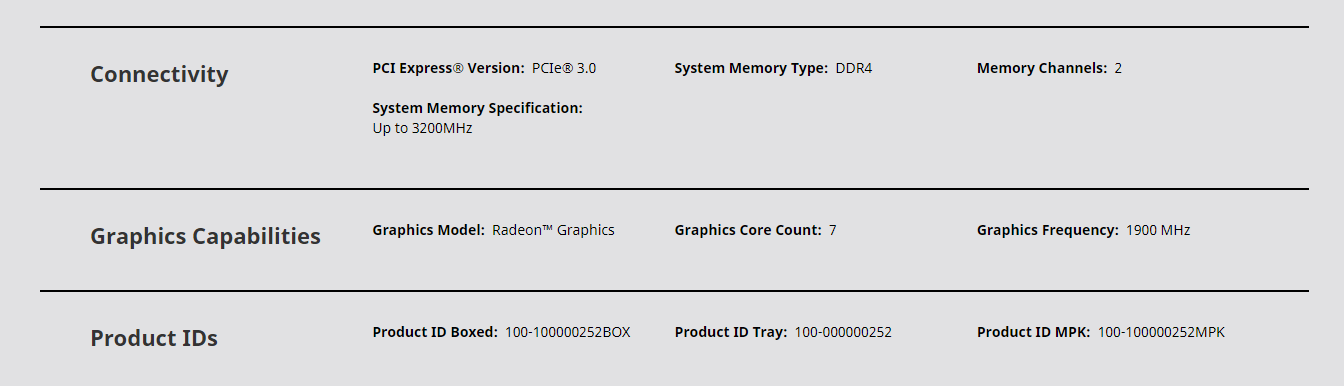Click the Graphics Frequency label
The height and width of the screenshot is (386, 1344).
[x=1048, y=230]
